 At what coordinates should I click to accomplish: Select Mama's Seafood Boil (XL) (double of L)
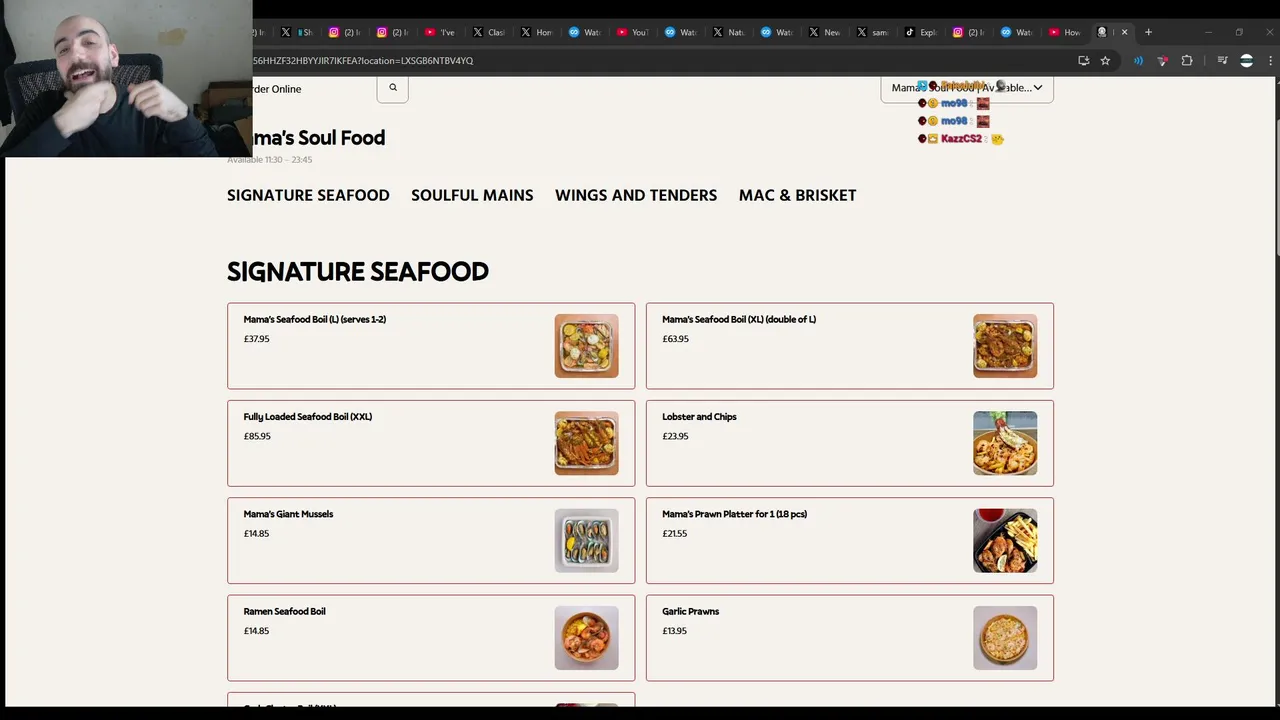point(739,320)
